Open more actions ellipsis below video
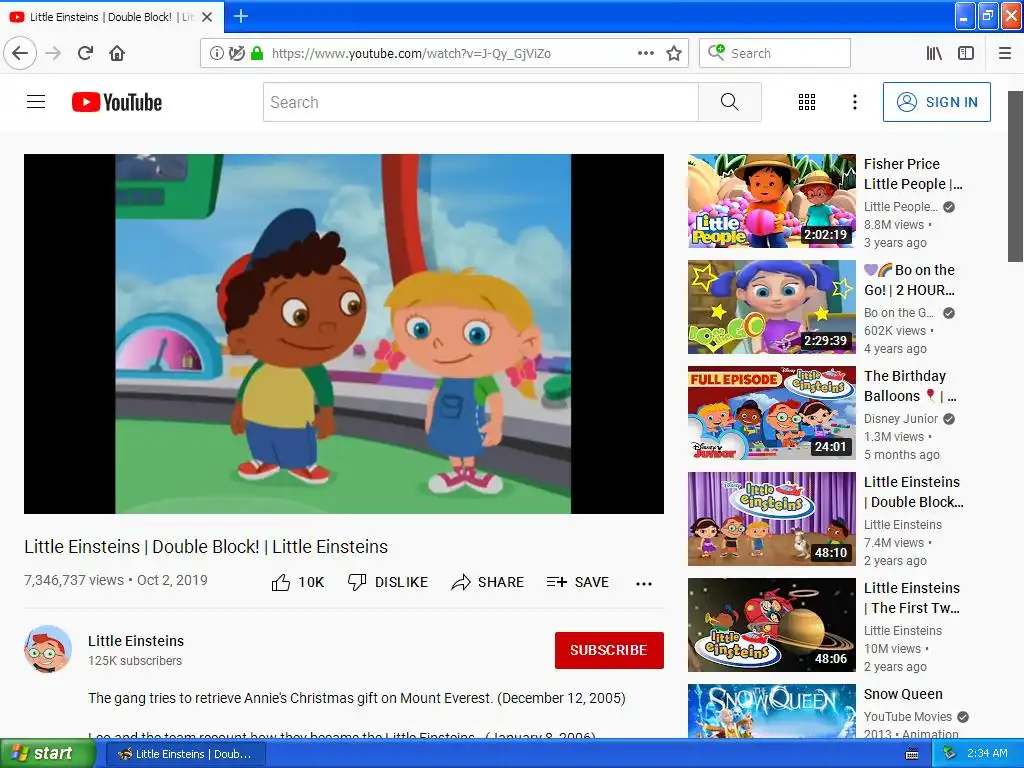 [643, 583]
